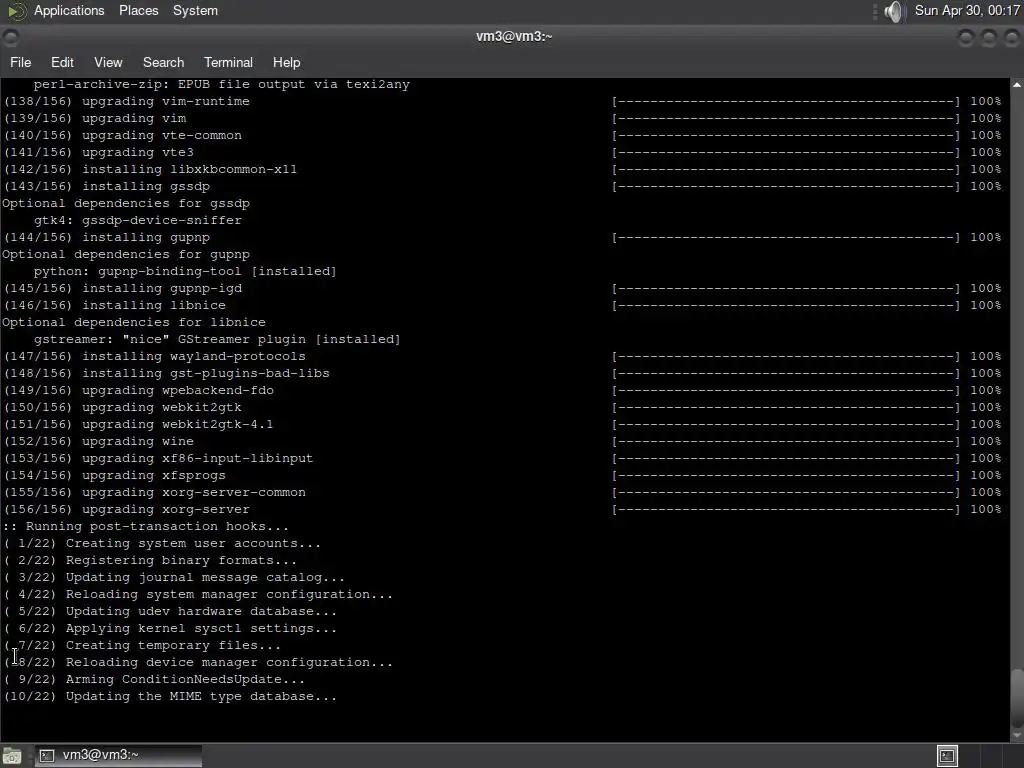Click 'Applying kernel sysctl settings...' line
This screenshot has height=768, width=1024.
coord(170,628)
